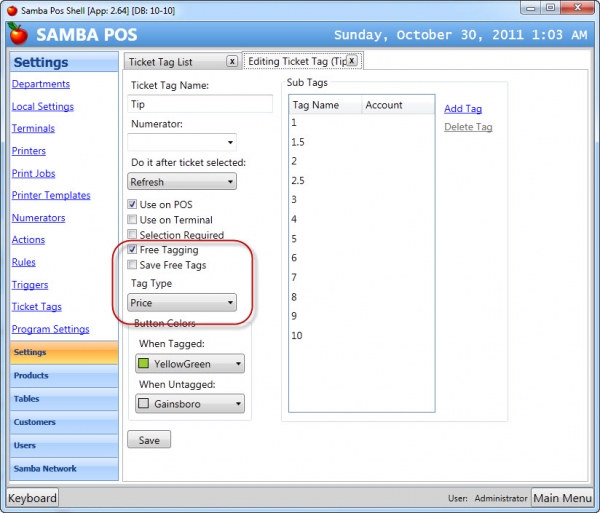Viewport: 600px width, 513px height.
Task: Enable Save Free Tags checkbox
Action: click(x=132, y=265)
